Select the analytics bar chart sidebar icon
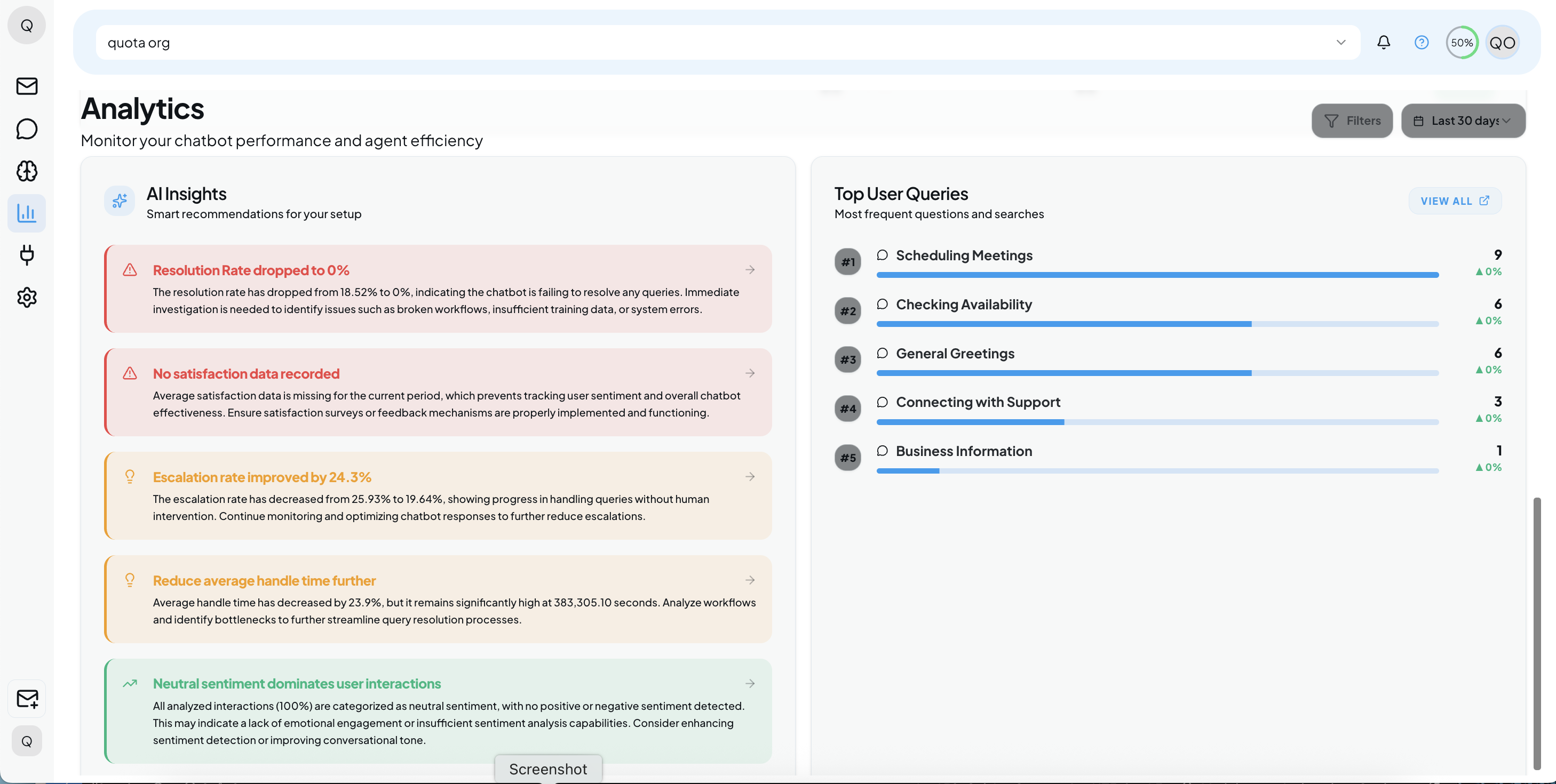The height and width of the screenshot is (784, 1556). tap(27, 212)
